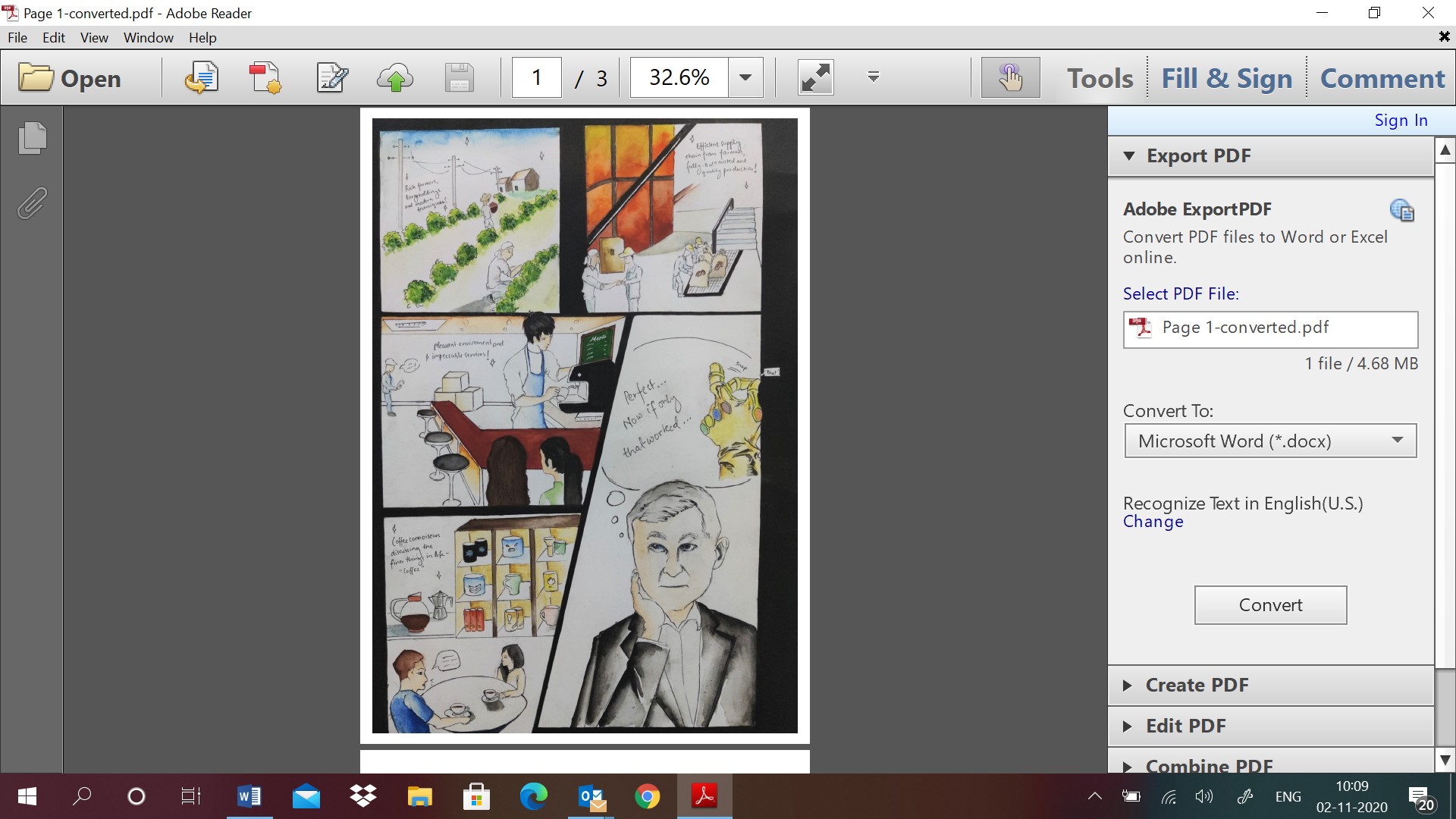Click the Sign In link

point(1401,121)
